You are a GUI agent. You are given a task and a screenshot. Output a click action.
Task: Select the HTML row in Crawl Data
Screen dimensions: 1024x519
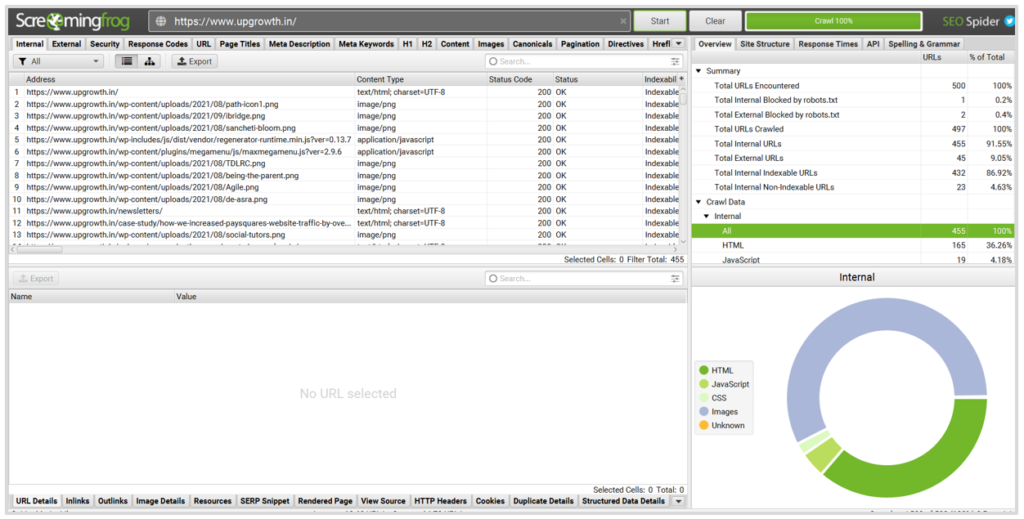click(x=853, y=245)
